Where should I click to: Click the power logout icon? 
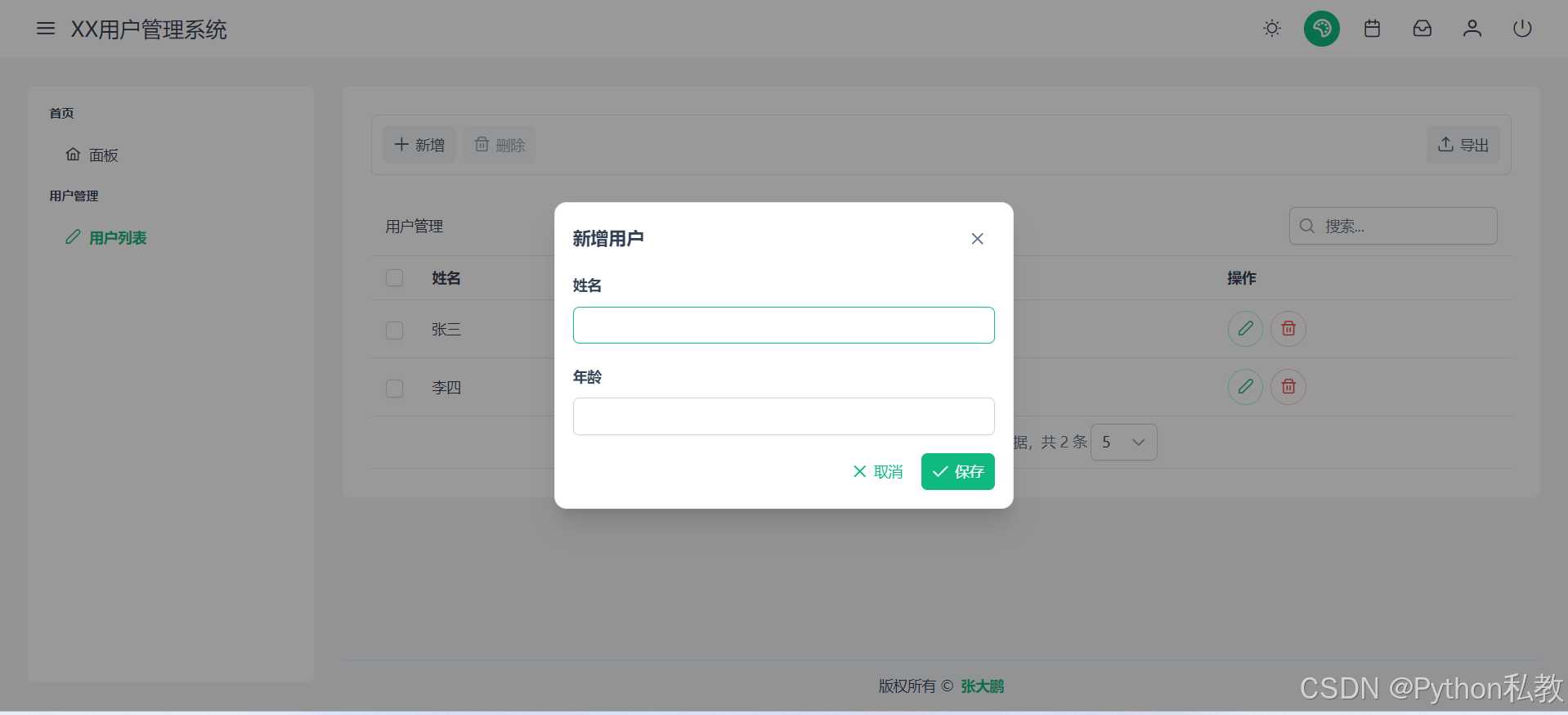tap(1522, 29)
